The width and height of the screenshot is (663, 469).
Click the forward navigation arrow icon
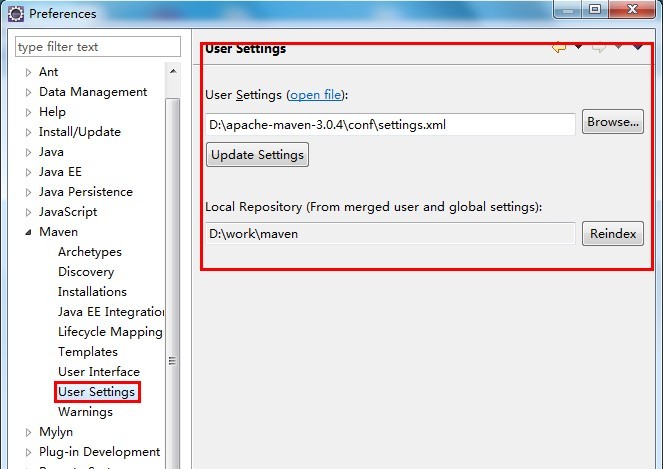coord(599,47)
